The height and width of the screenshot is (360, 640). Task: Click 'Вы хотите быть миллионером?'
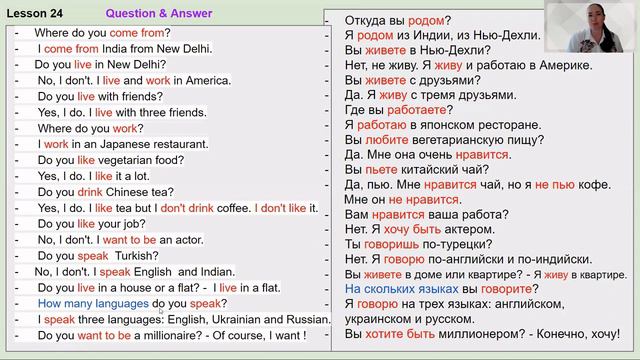pos(435,334)
